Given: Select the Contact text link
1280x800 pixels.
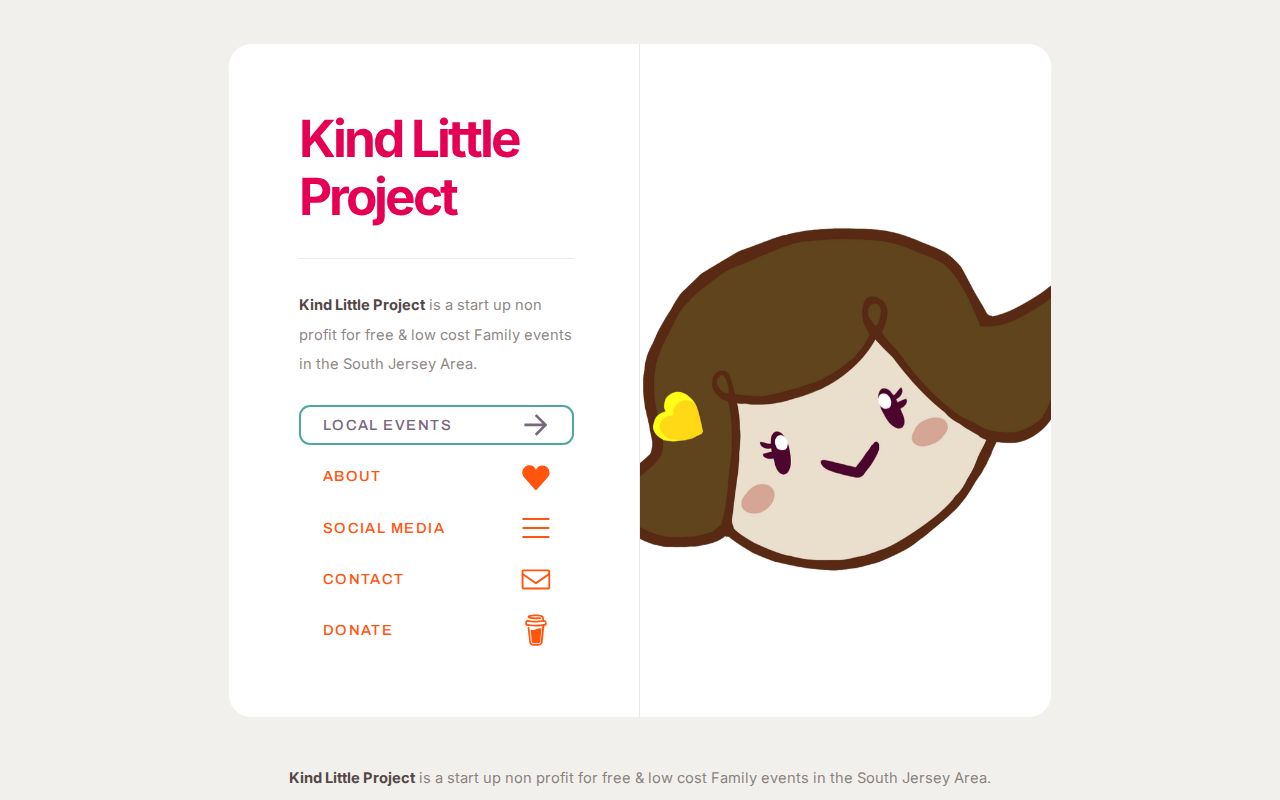Looking at the screenshot, I should (x=363, y=579).
